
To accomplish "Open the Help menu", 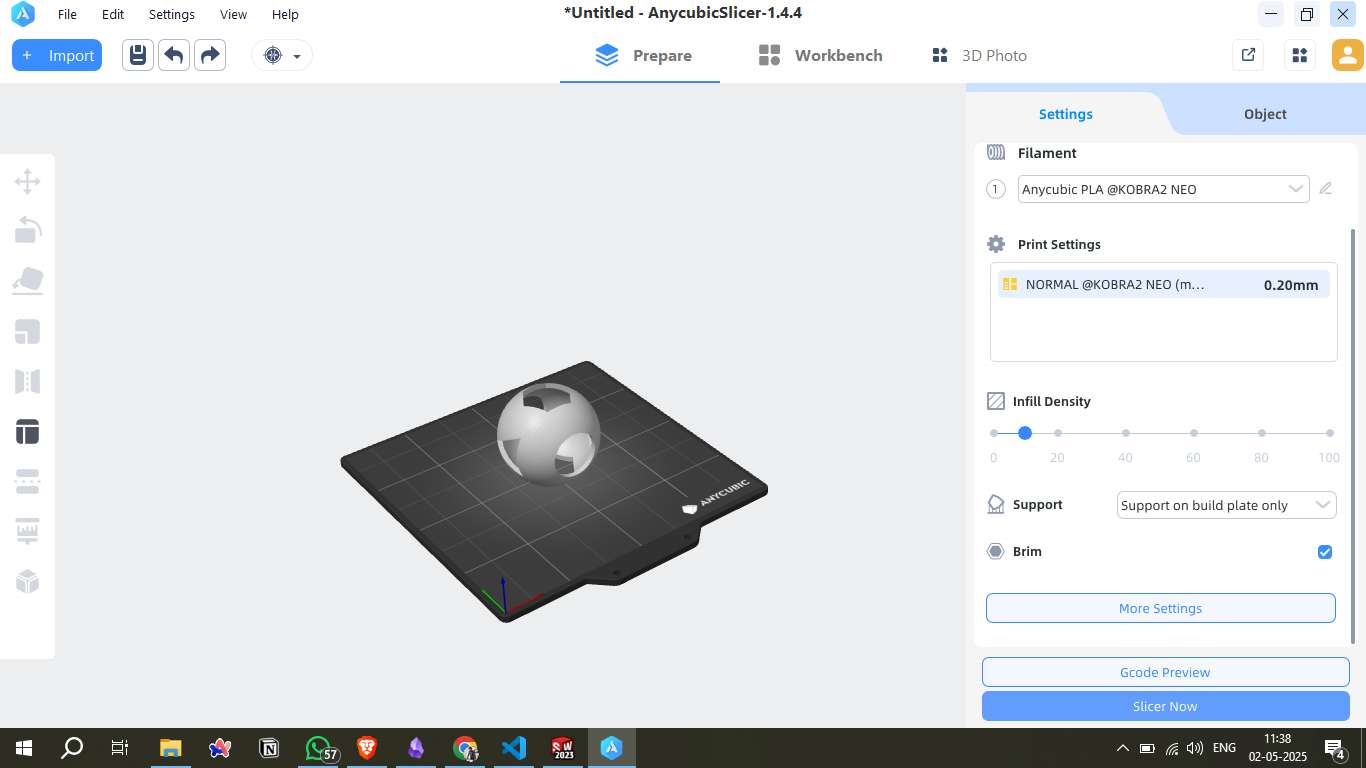I will tap(285, 14).
